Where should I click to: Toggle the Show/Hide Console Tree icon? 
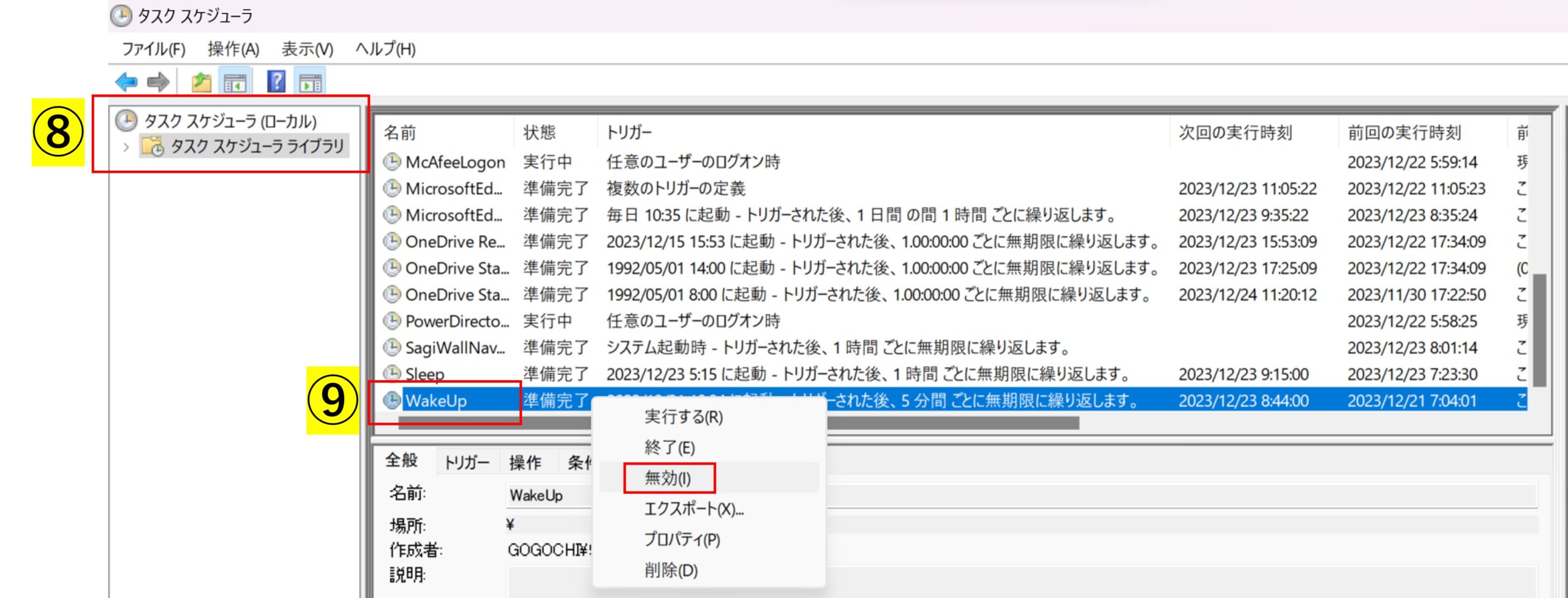(235, 82)
